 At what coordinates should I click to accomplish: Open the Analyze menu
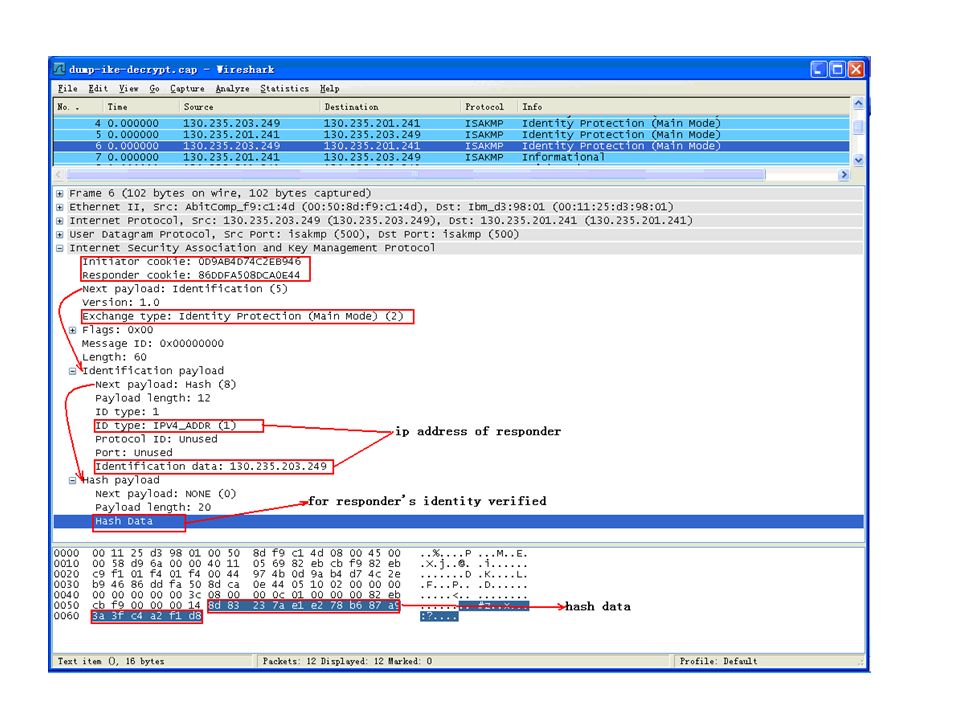point(233,89)
